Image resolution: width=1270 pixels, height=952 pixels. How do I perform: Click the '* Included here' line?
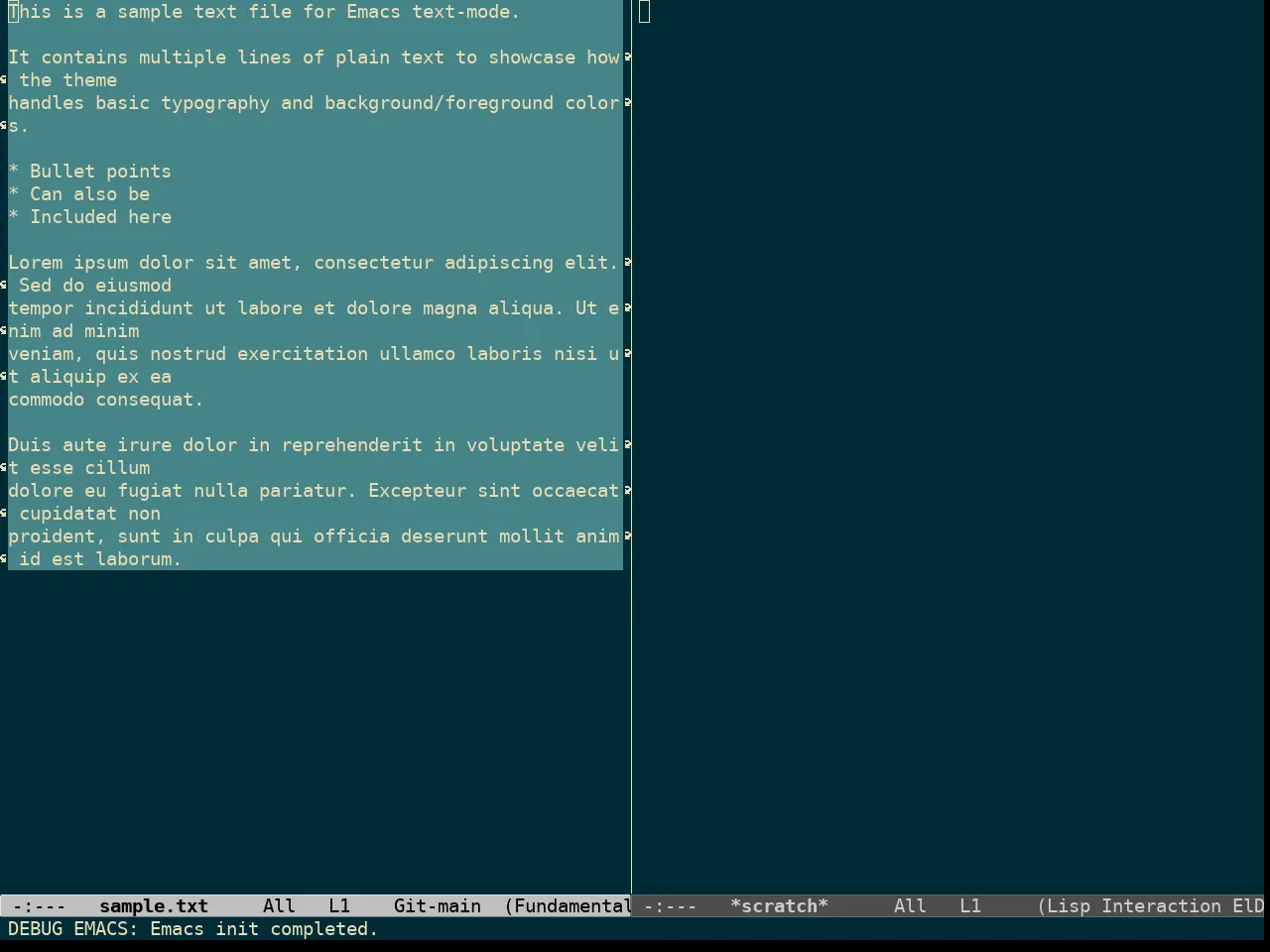tap(89, 217)
